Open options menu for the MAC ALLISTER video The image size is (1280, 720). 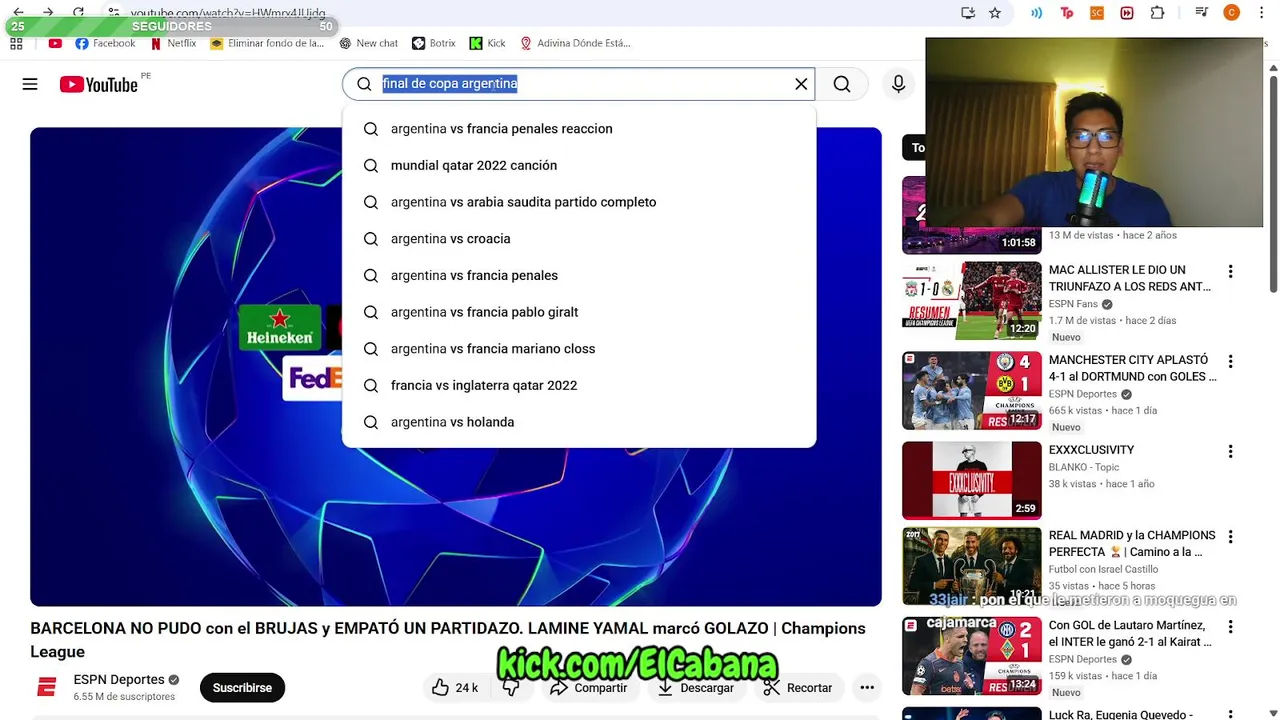1231,272
